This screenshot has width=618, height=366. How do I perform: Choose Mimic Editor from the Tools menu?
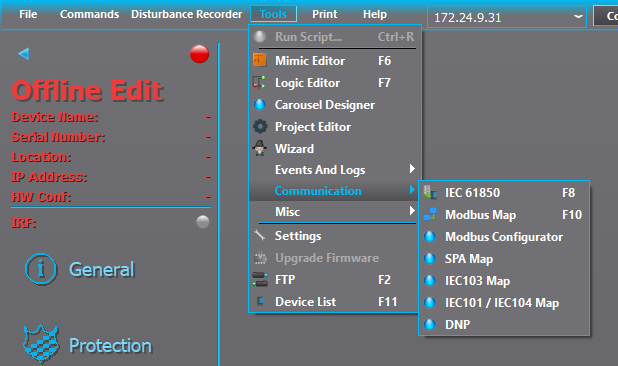coord(335,61)
